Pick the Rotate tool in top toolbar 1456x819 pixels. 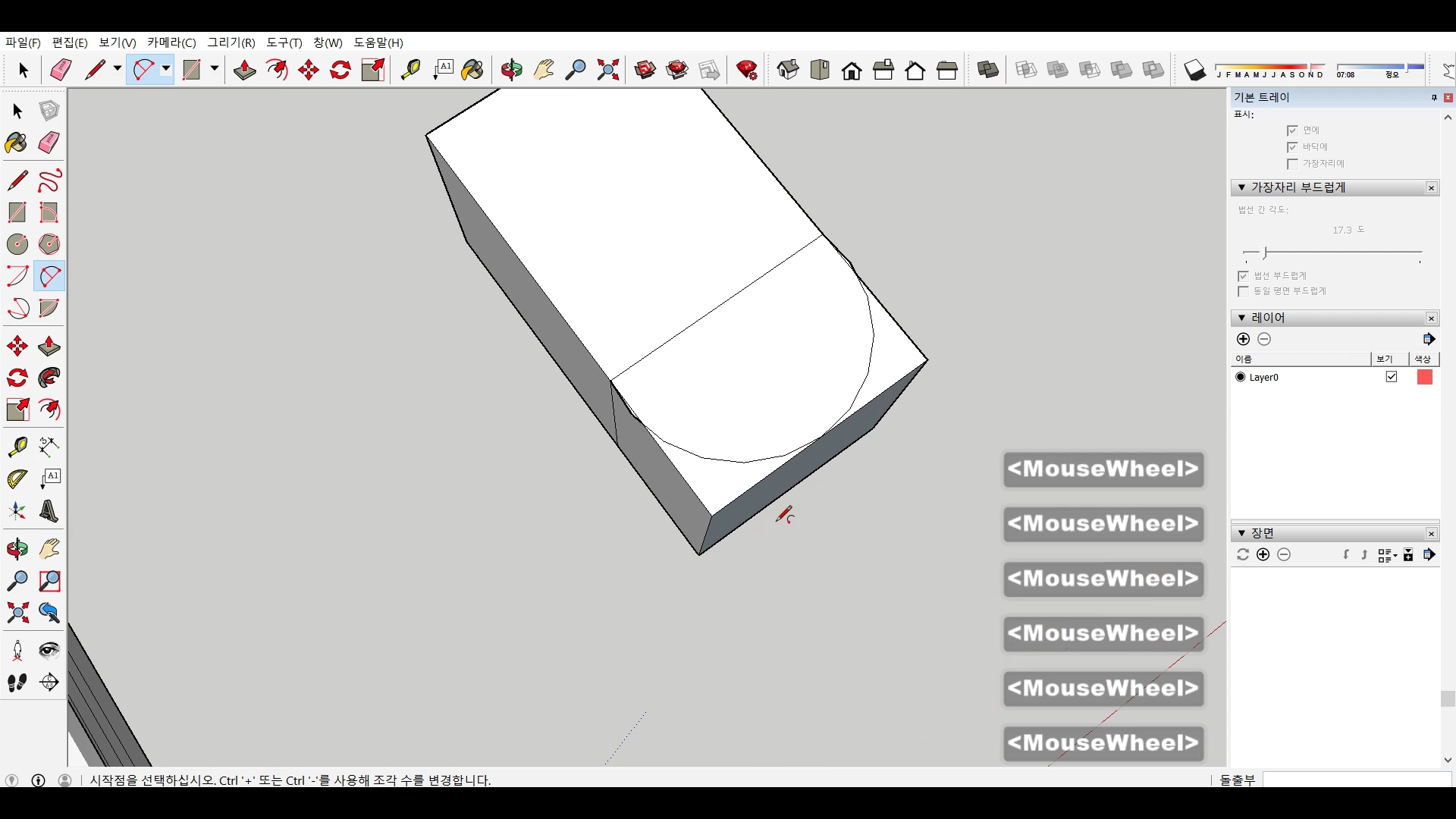point(340,71)
